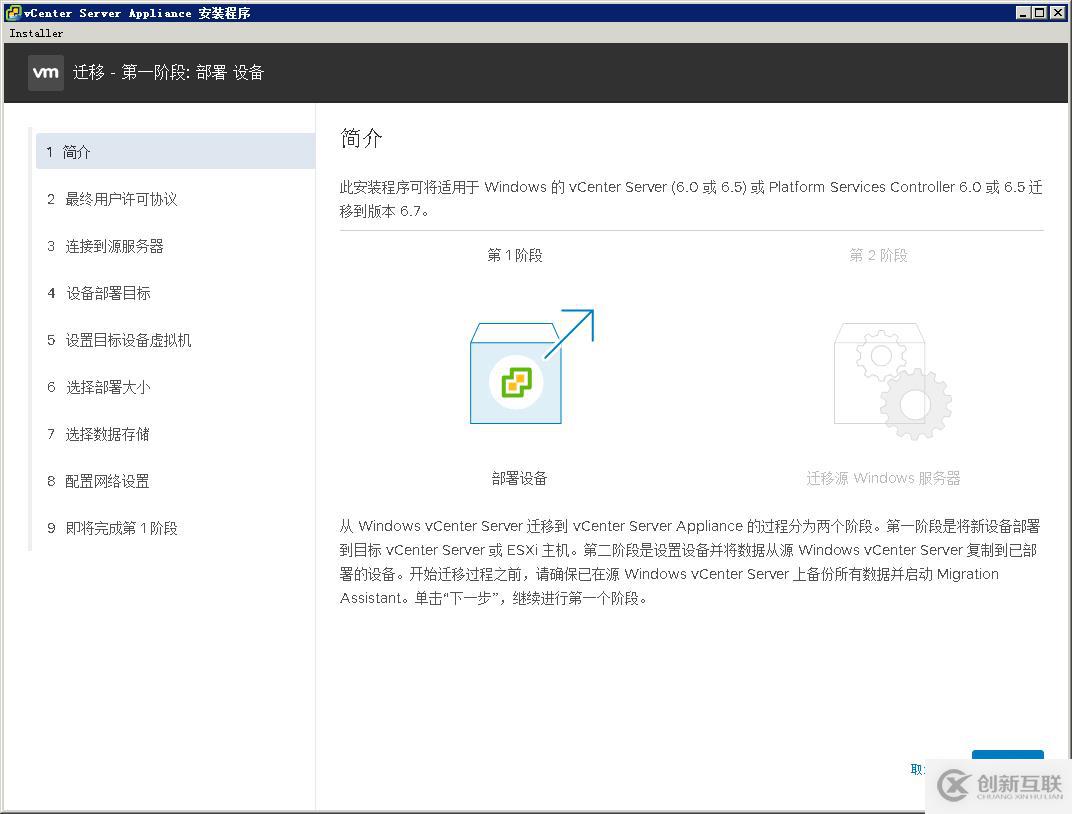
Task: Minimize the installer window
Action: click(x=1023, y=12)
